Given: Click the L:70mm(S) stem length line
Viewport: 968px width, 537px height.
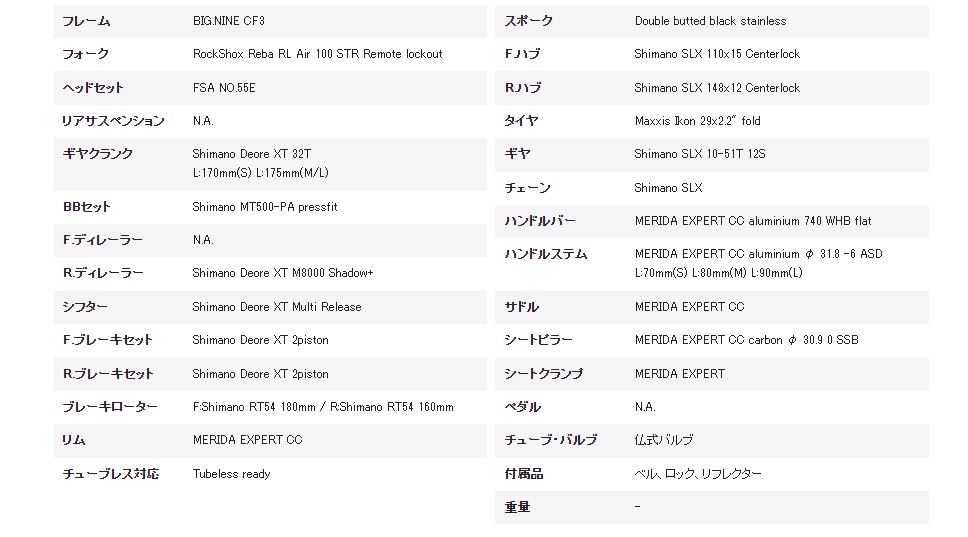Looking at the screenshot, I should tap(719, 273).
